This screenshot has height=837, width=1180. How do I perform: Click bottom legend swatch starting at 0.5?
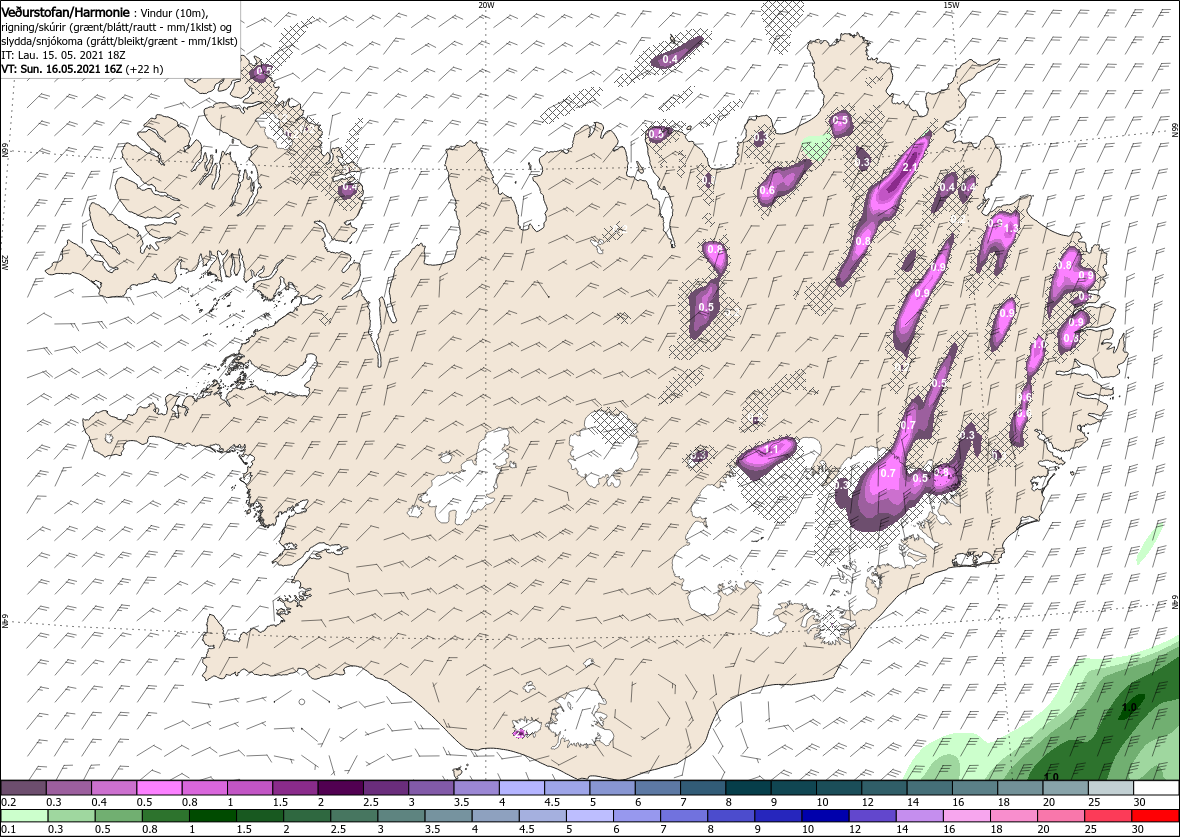[118, 817]
